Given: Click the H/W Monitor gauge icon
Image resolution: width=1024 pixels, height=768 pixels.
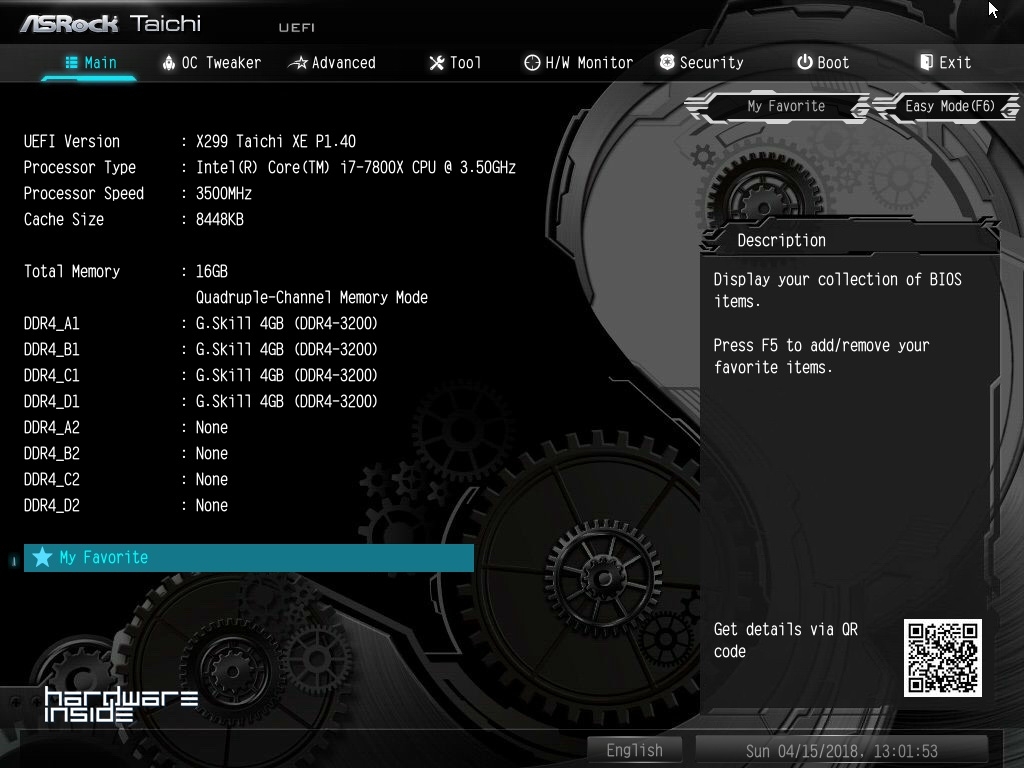Looking at the screenshot, I should point(532,63).
